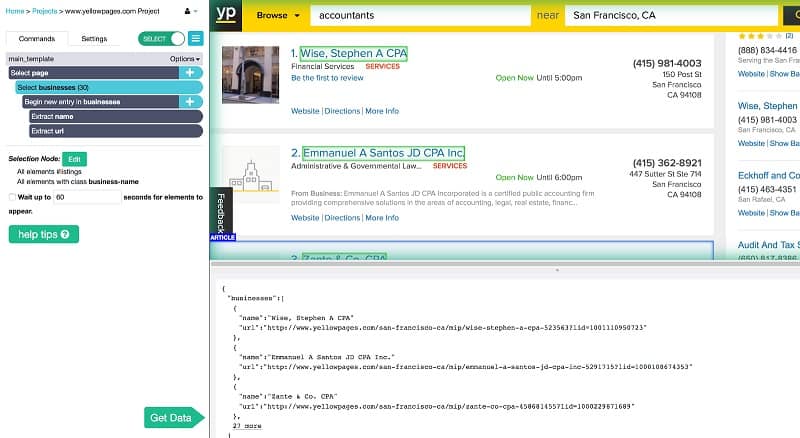Screen dimensions: 800x438
Task: Click the accountants search field
Action: point(421,15)
